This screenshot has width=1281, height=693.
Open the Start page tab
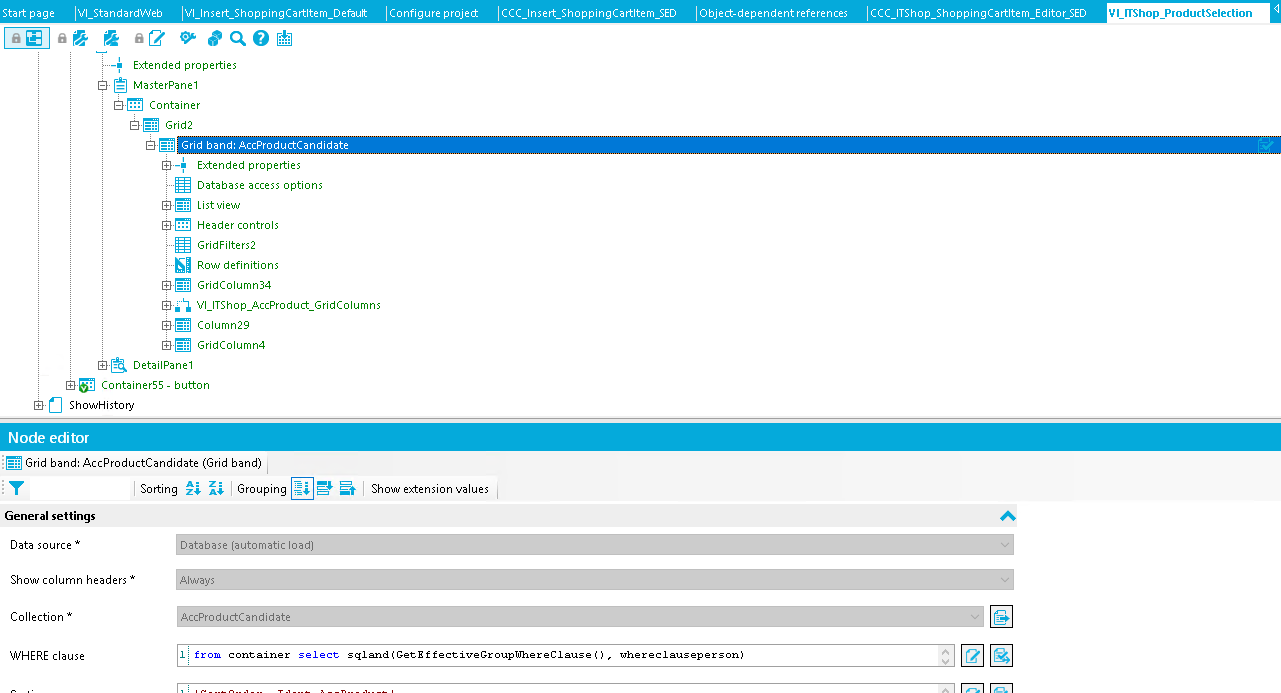[x=28, y=13]
